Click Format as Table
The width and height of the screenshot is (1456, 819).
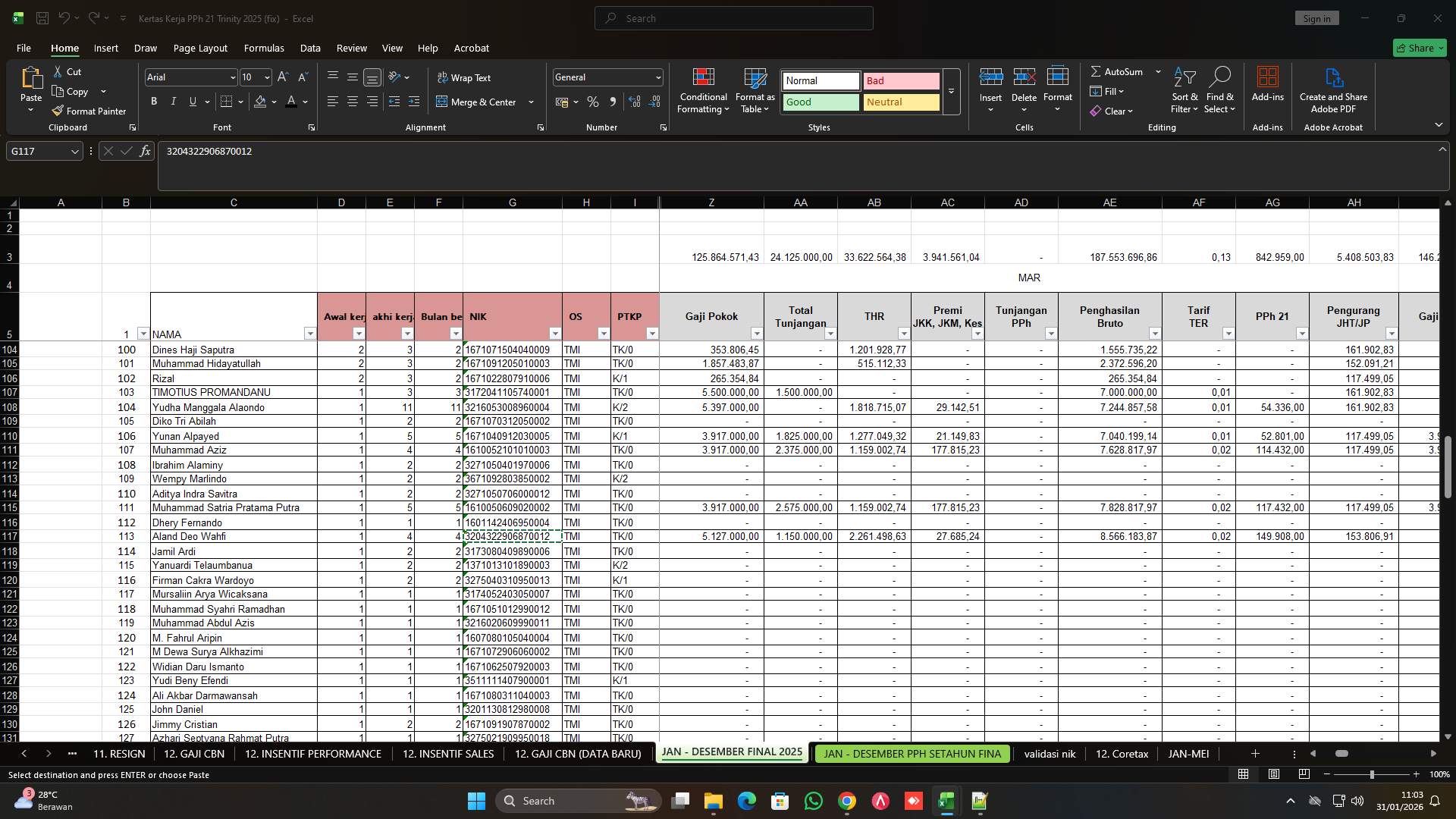(754, 91)
